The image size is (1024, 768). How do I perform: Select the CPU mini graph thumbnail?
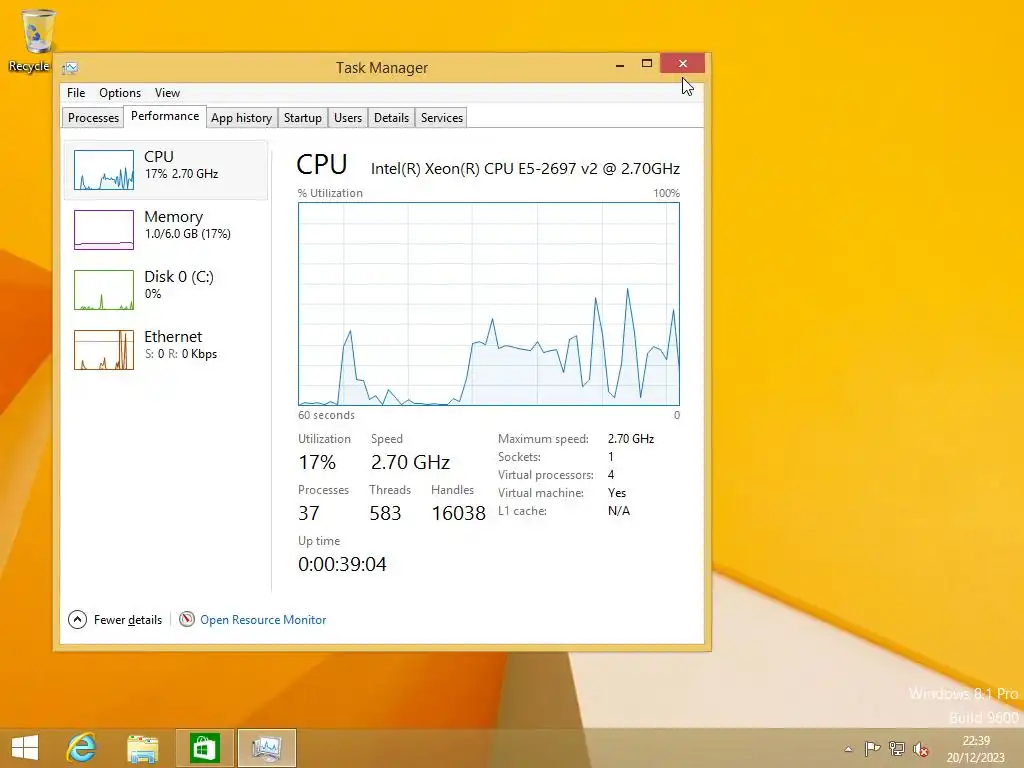pos(104,170)
